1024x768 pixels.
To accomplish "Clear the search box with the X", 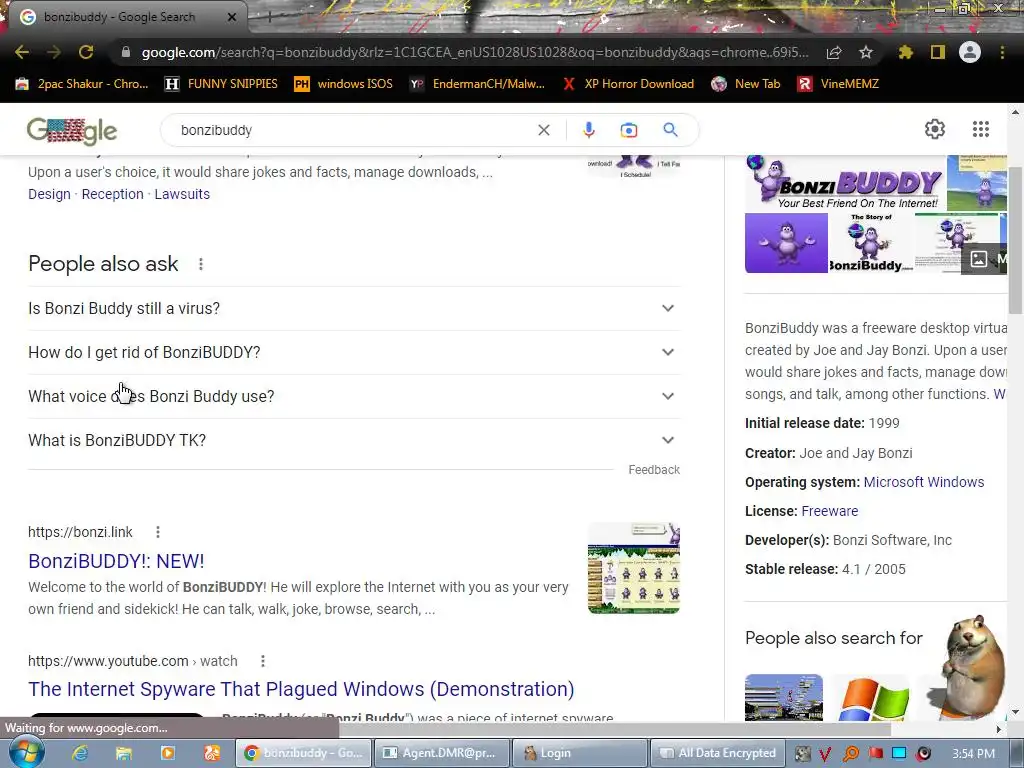I will coord(543,130).
